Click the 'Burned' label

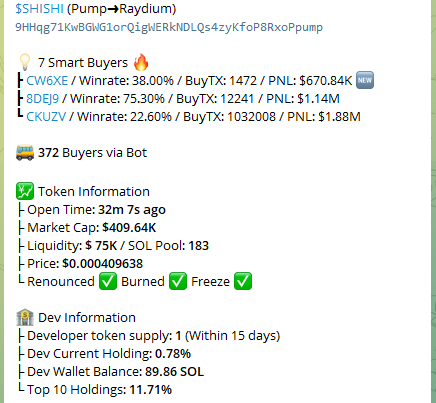click(143, 282)
